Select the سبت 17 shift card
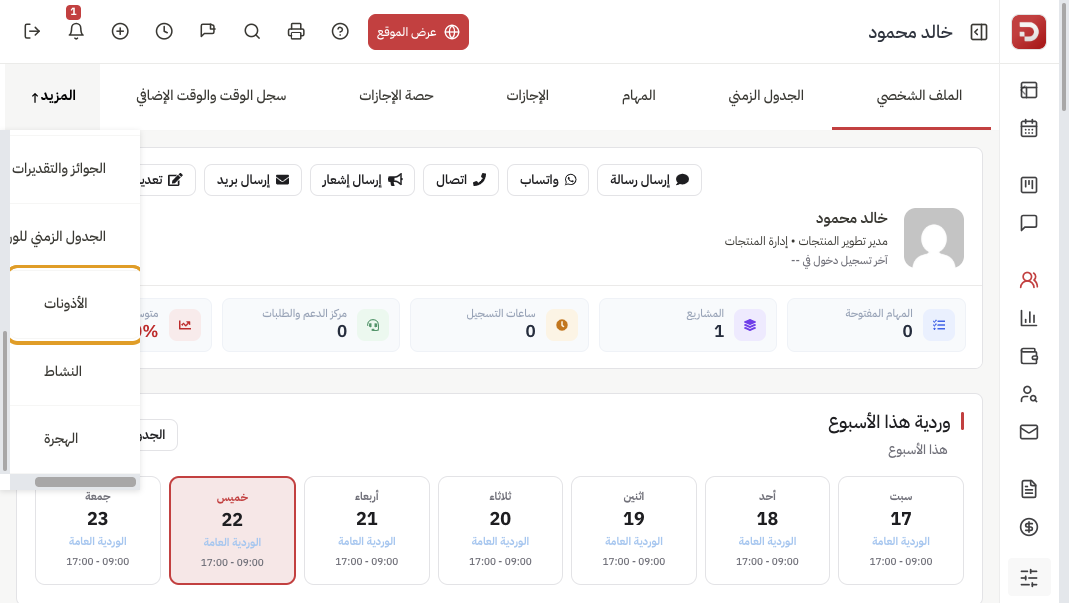Viewport: 1069px width, 603px height. [901, 531]
